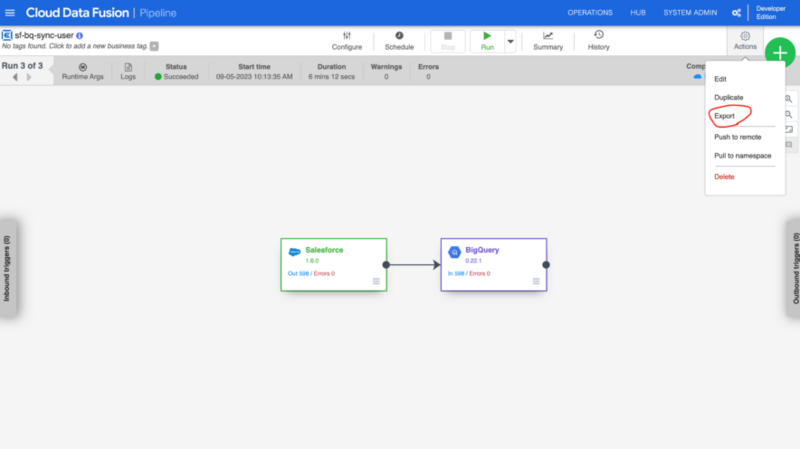Viewport: 800px width, 449px height.
Task: Click BigQuery node output connector dot
Action: pos(546,265)
